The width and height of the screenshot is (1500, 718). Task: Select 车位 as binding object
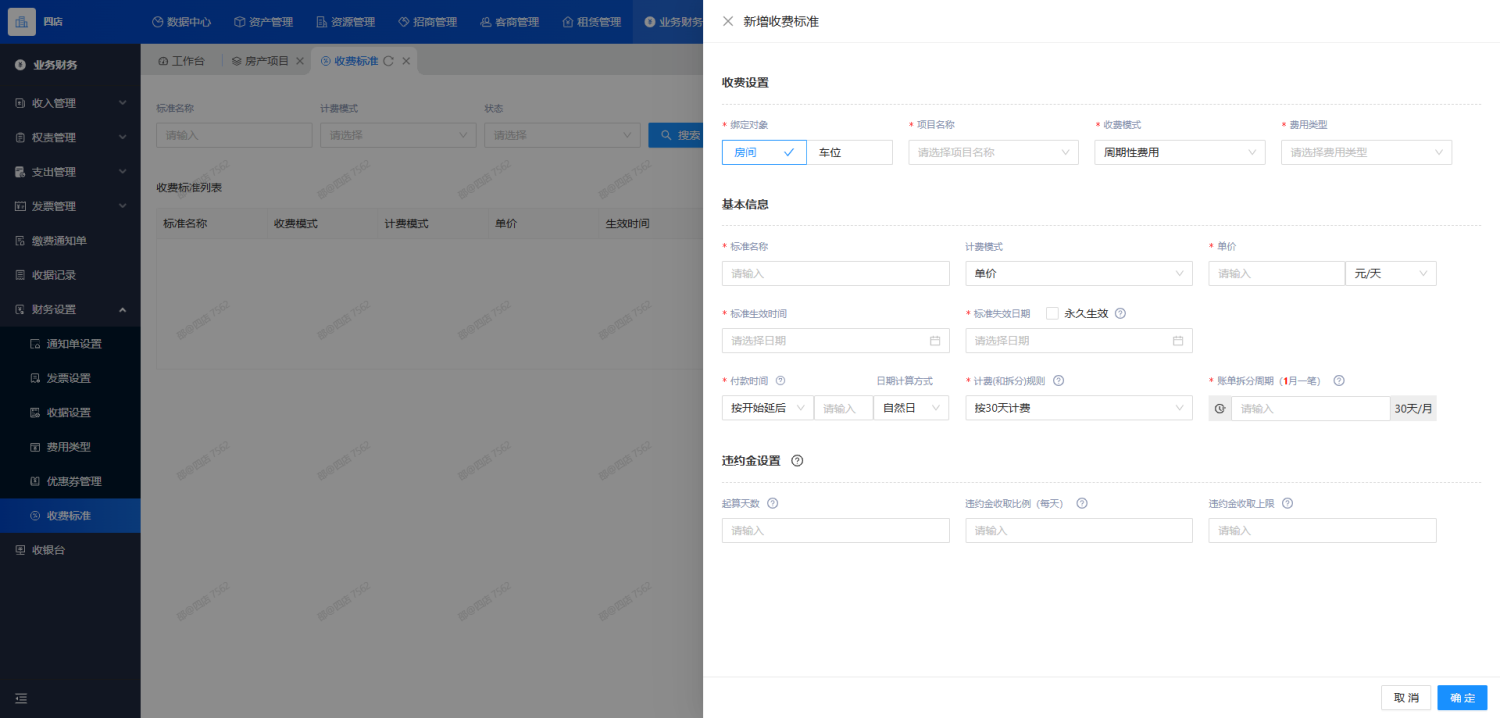pyautogui.click(x=850, y=153)
